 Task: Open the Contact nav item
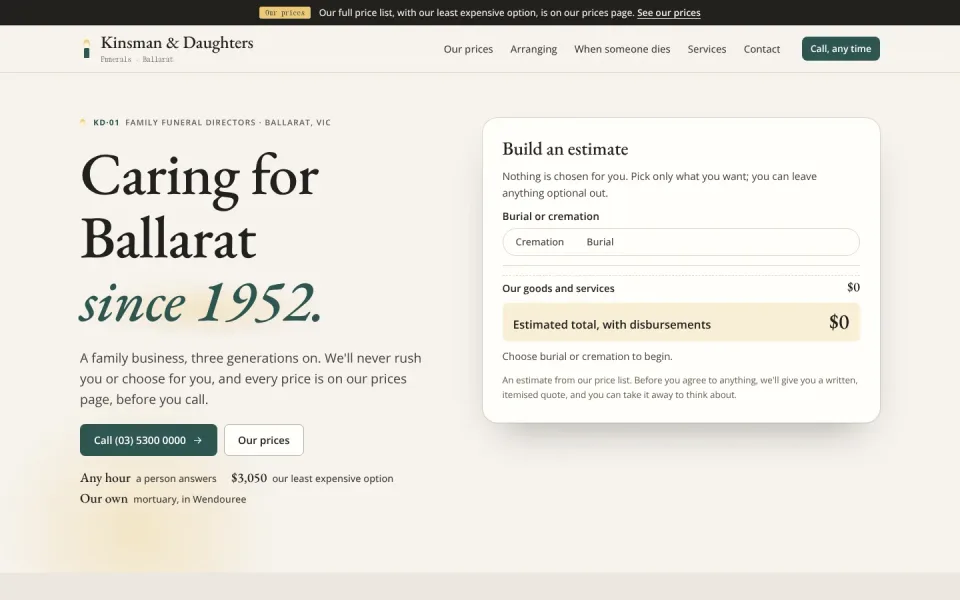(762, 49)
